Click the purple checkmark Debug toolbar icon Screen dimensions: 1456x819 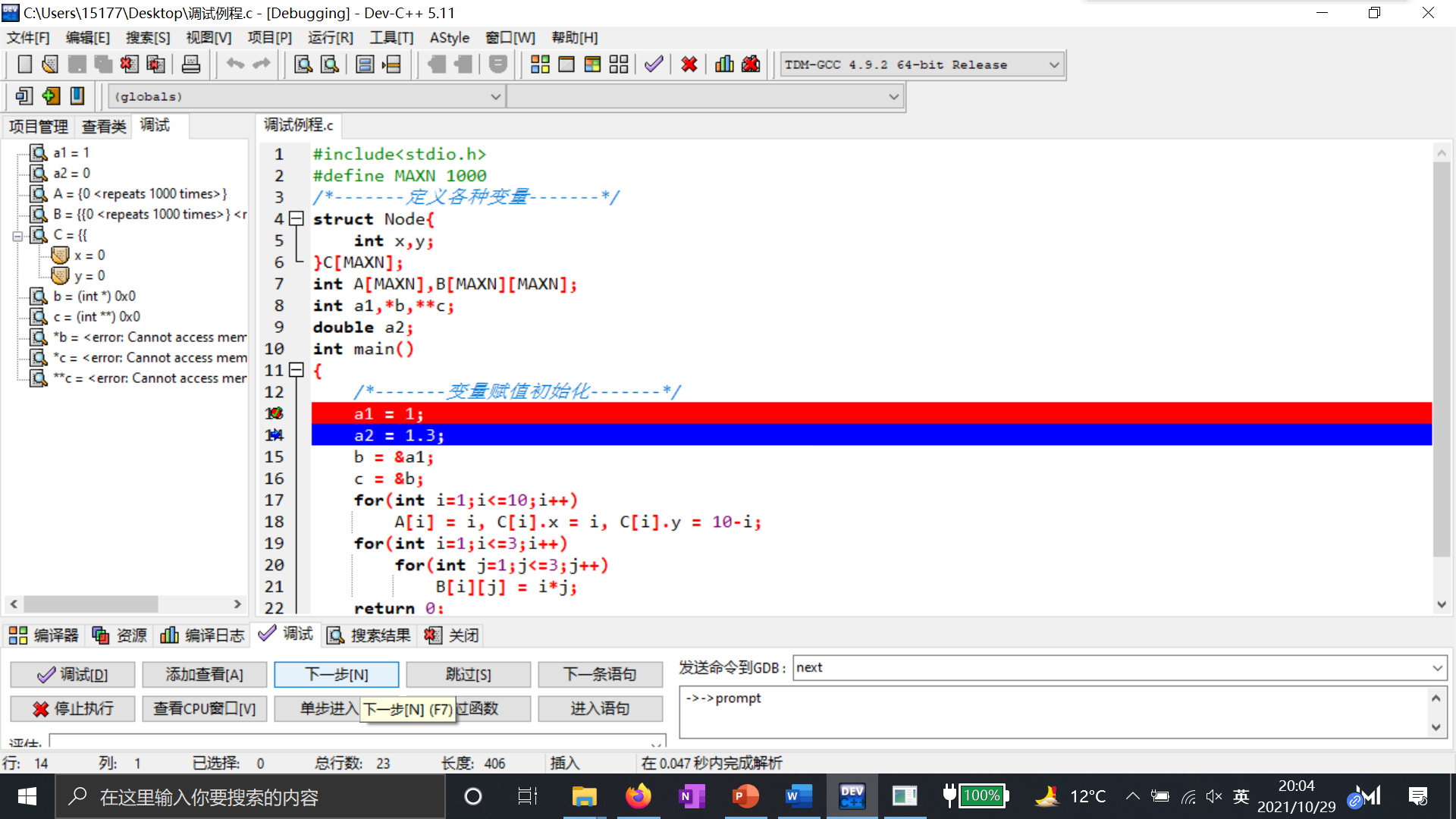pyautogui.click(x=654, y=64)
